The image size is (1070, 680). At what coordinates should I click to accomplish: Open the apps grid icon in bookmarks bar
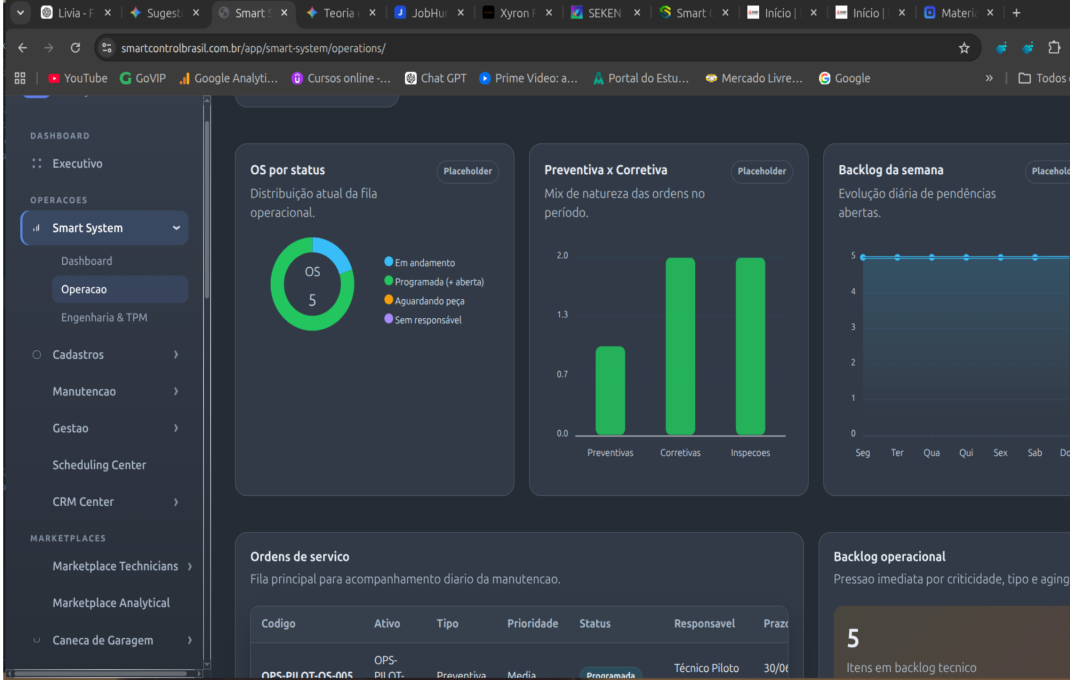coord(20,78)
